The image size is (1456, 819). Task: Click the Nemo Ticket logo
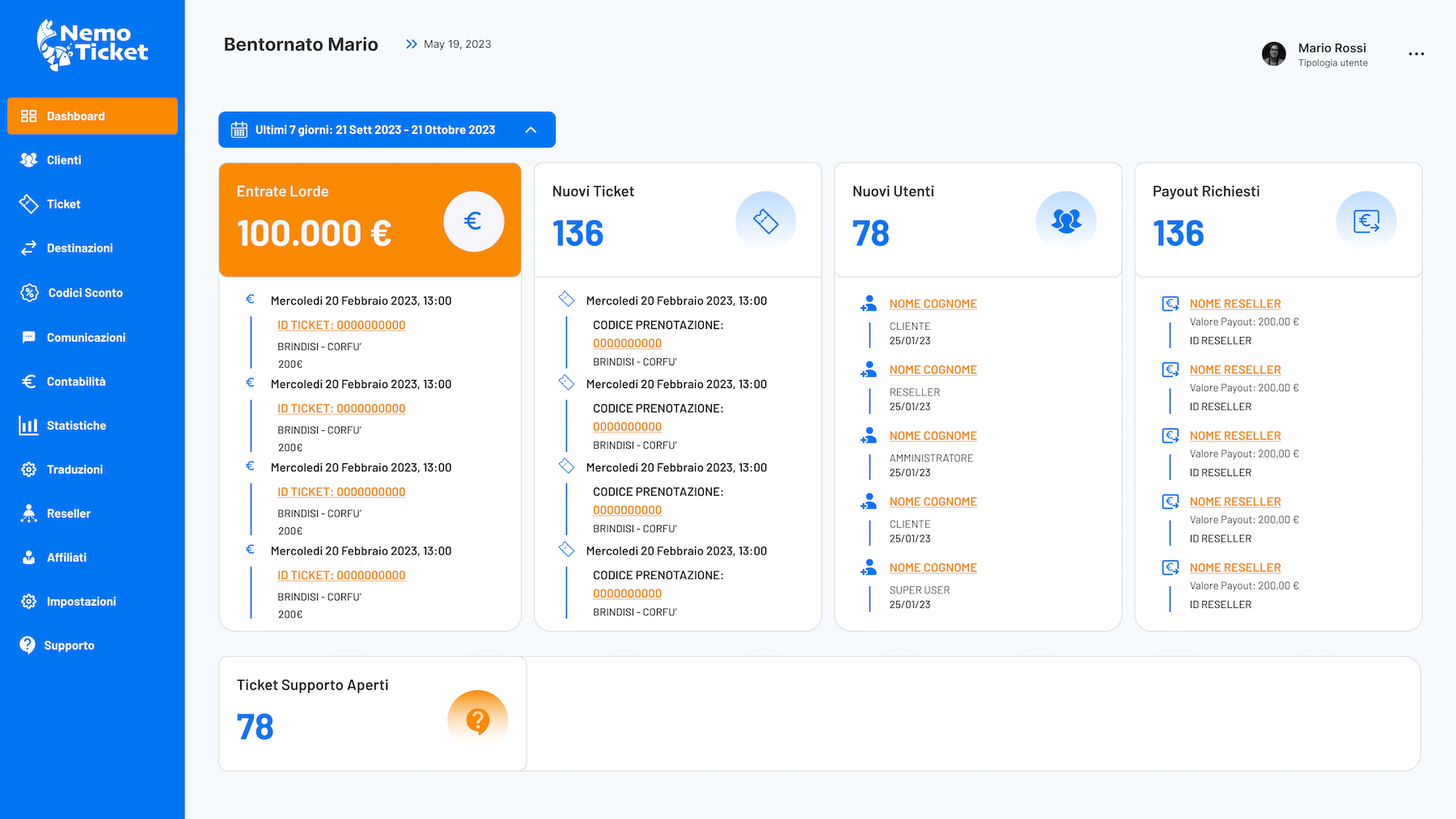92,45
